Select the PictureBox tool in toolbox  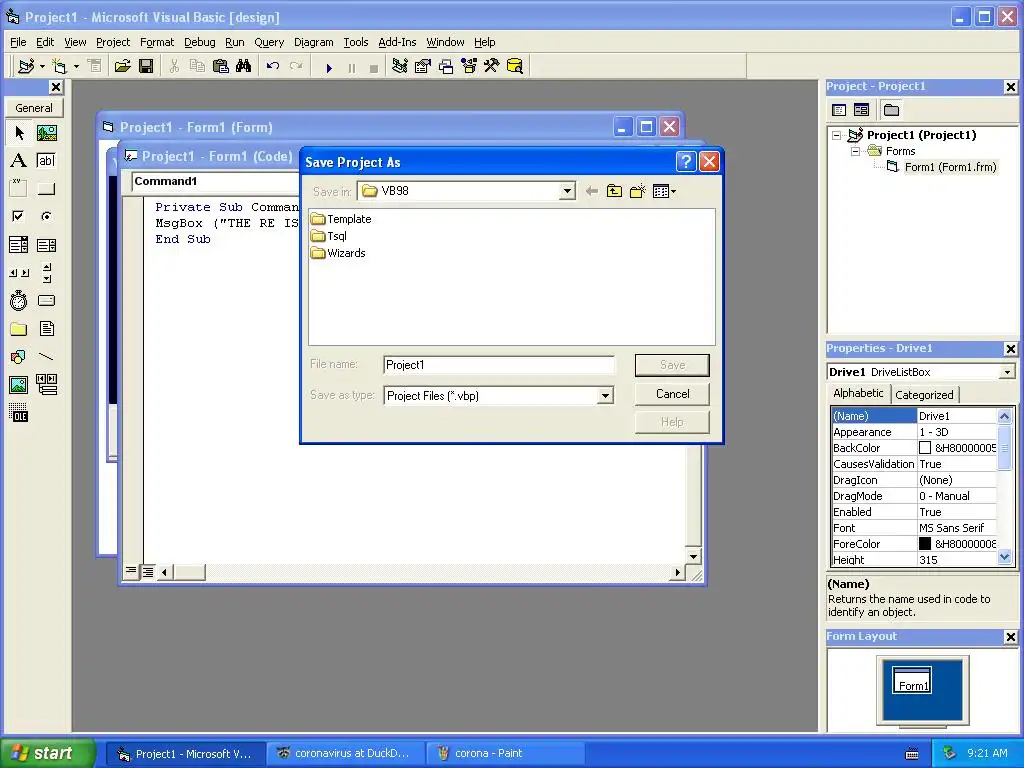tap(46, 133)
